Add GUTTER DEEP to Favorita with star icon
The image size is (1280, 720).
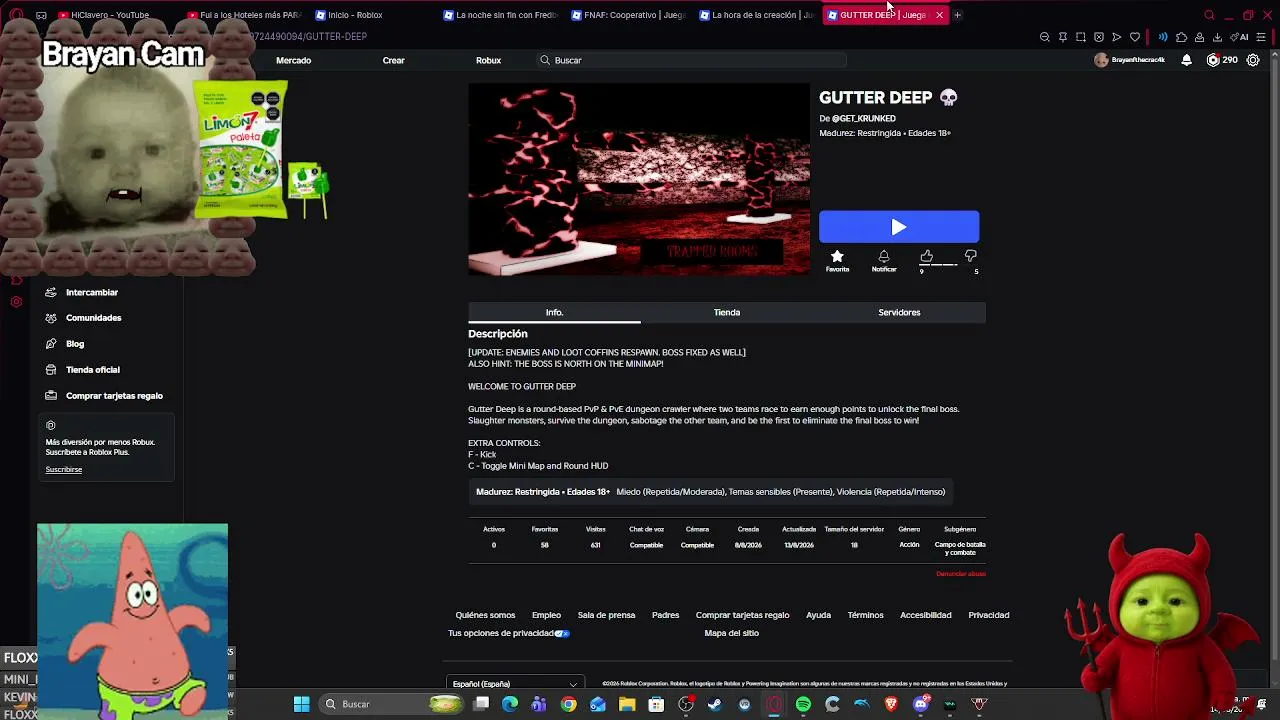tap(837, 257)
